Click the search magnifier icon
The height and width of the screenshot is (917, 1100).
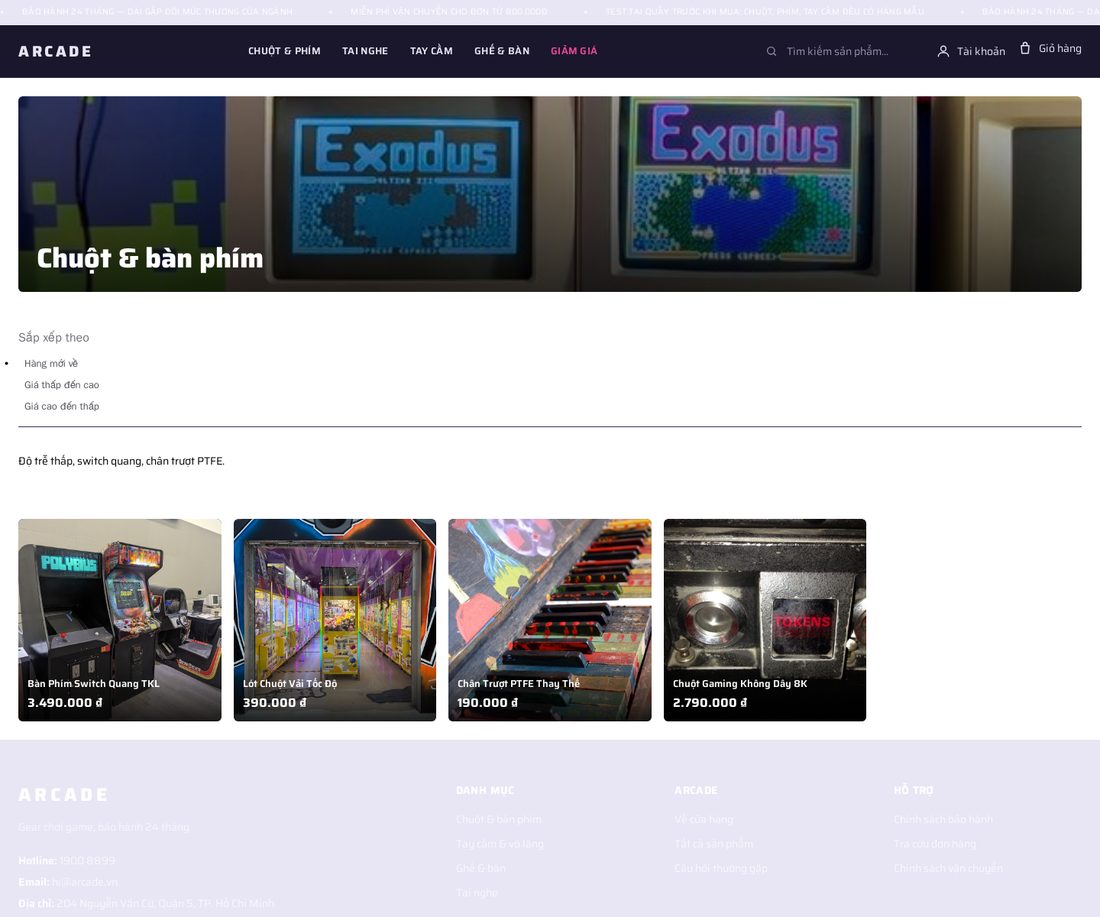(771, 51)
